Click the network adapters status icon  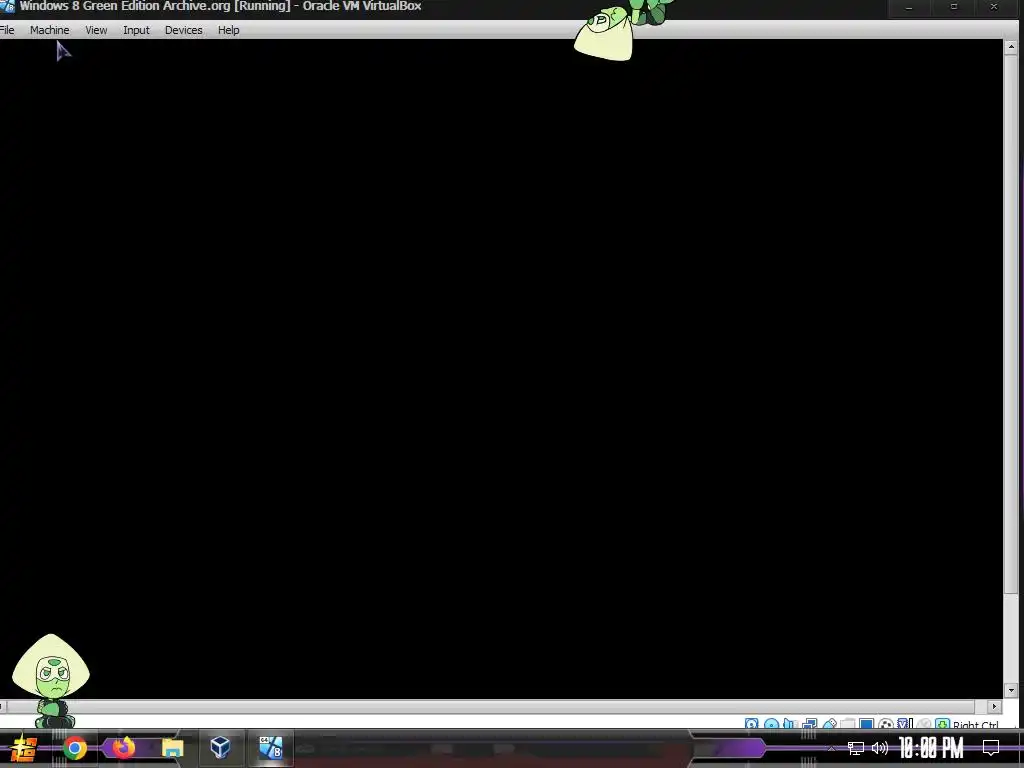coord(810,724)
